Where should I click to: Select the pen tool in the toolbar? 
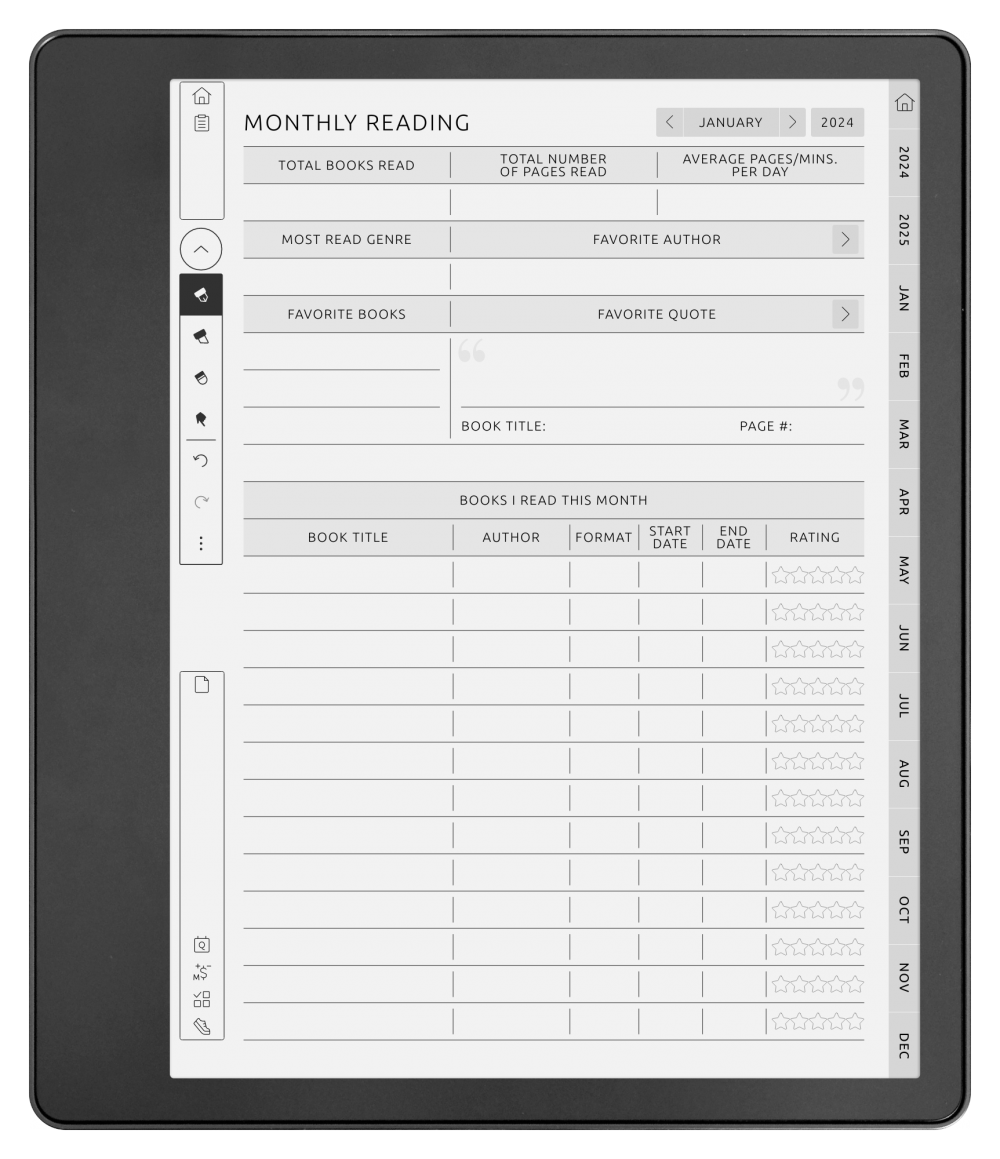(201, 295)
